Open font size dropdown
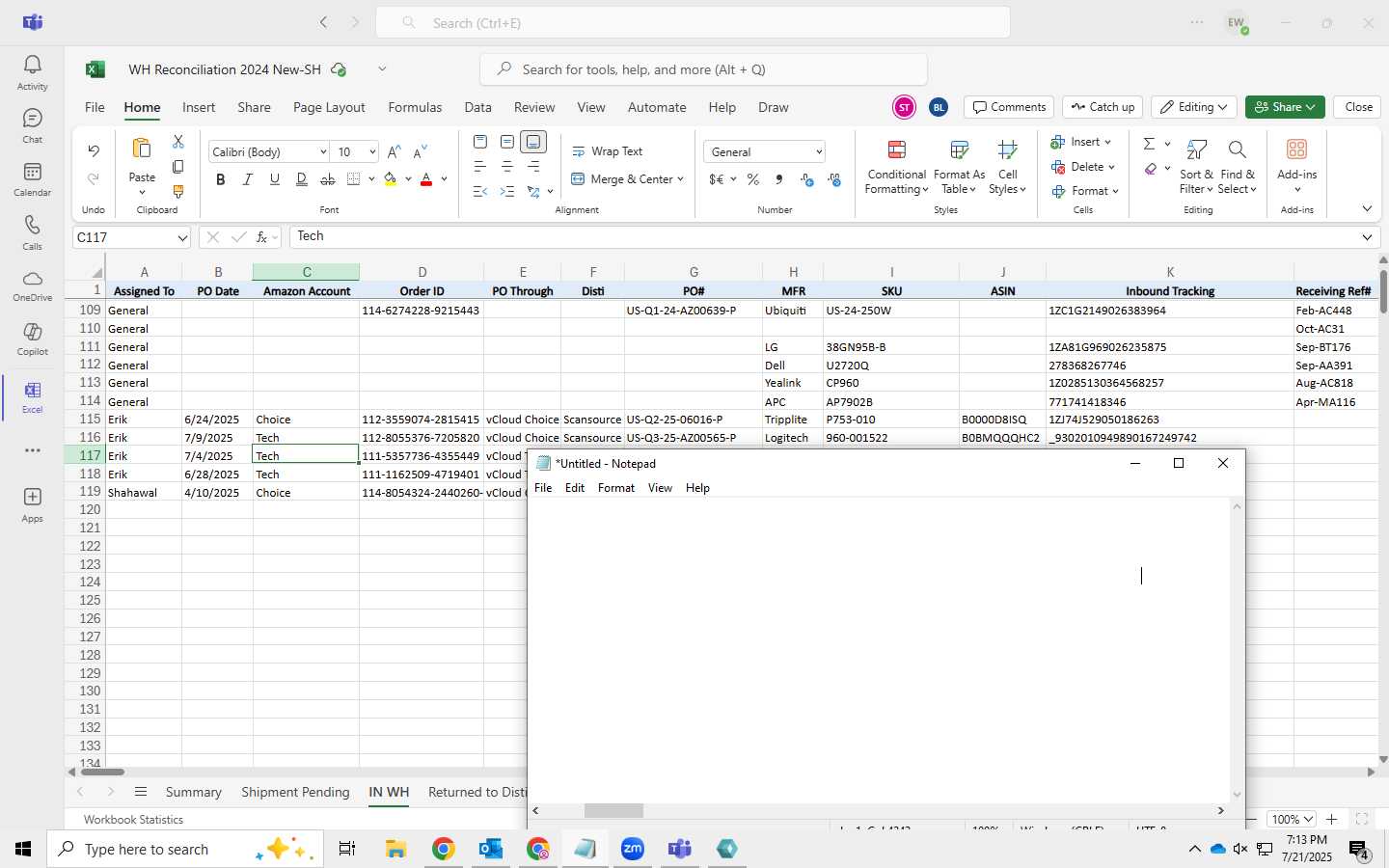Viewport: 1389px width, 868px height. tap(372, 152)
